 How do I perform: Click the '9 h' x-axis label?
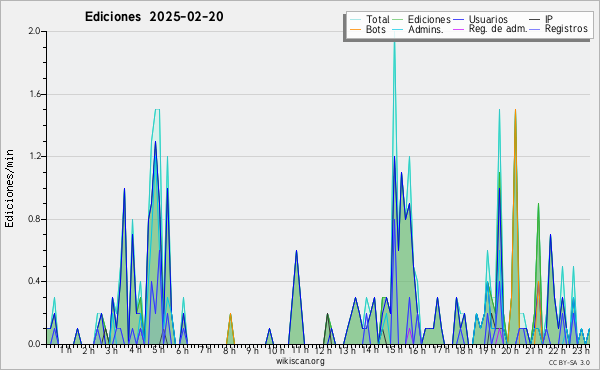pyautogui.click(x=252, y=351)
